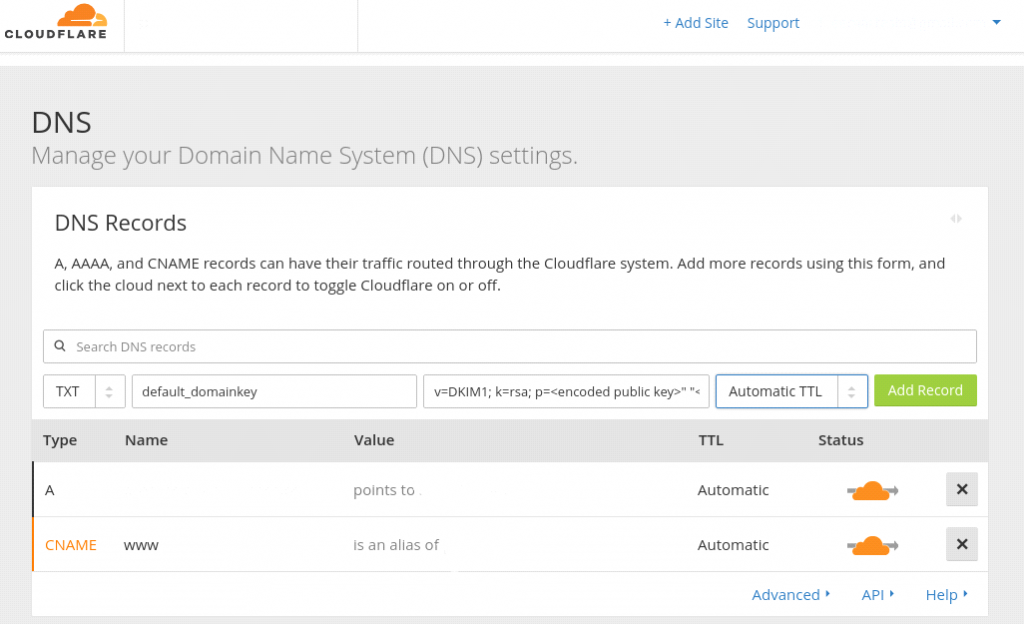1024x624 pixels.
Task: Expand the Help section
Action: pos(946,595)
